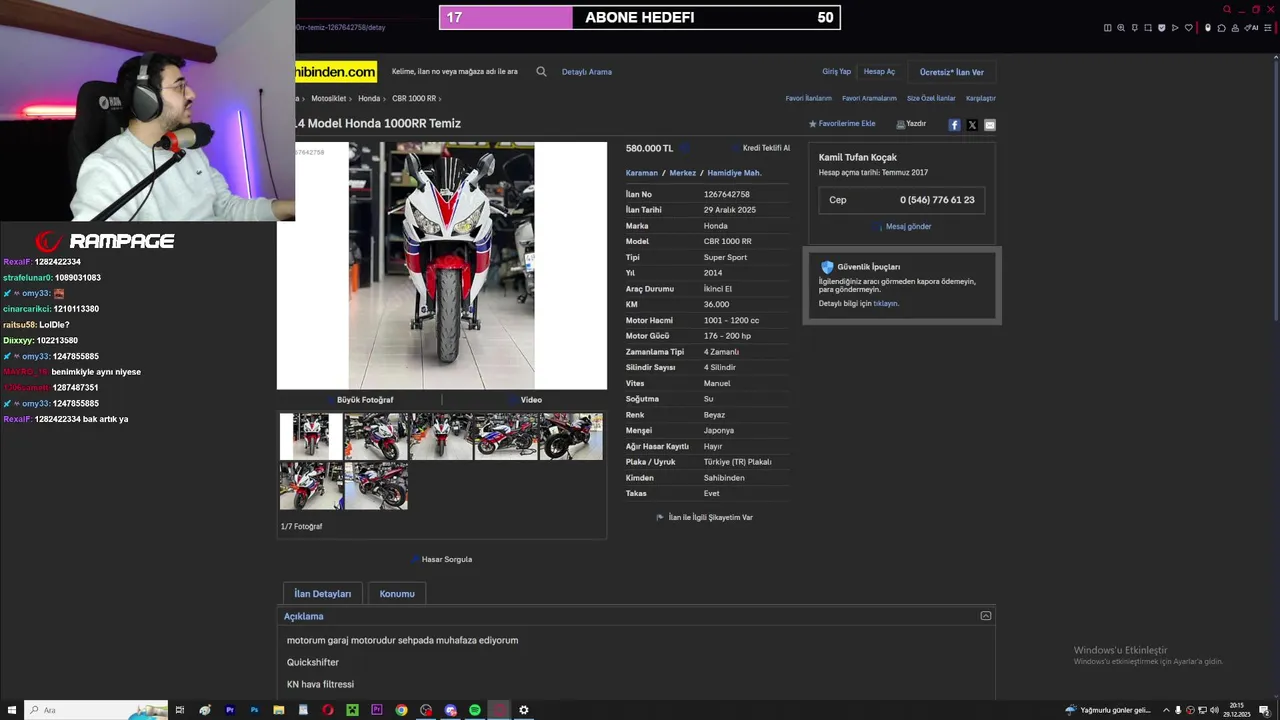Click the search magnifier icon on sahibinden header
The height and width of the screenshot is (720, 1280).
541,72
